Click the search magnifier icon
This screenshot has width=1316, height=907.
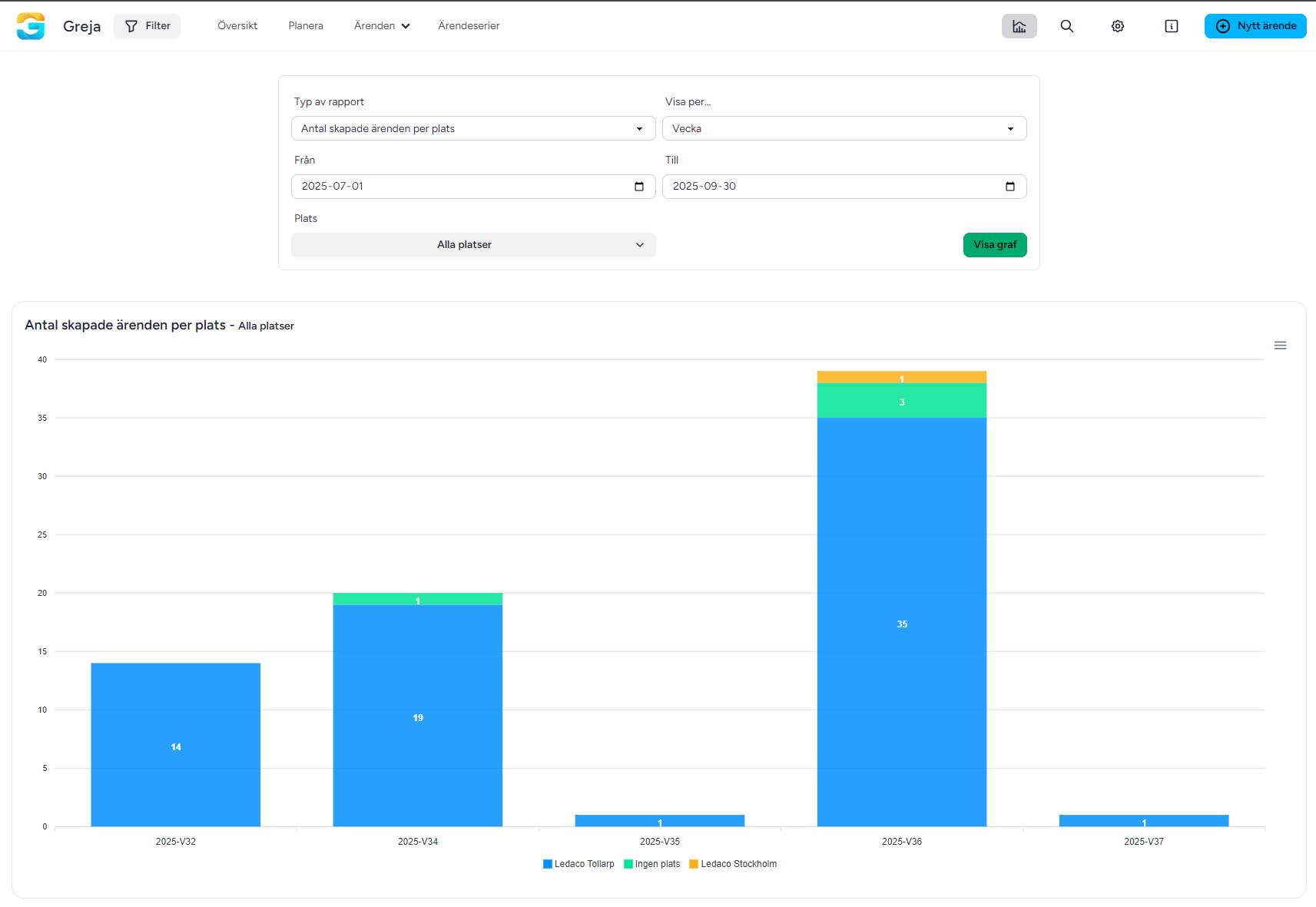(x=1066, y=26)
